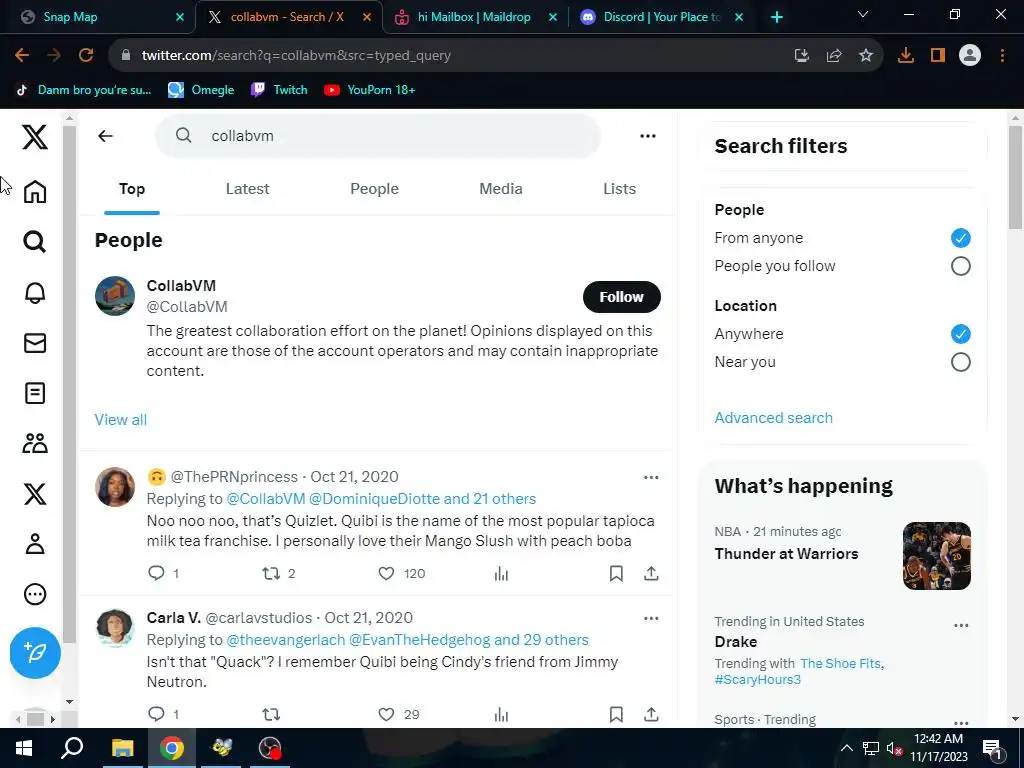Open Profile icon in sidebar
This screenshot has height=768, width=1024.
[x=35, y=544]
